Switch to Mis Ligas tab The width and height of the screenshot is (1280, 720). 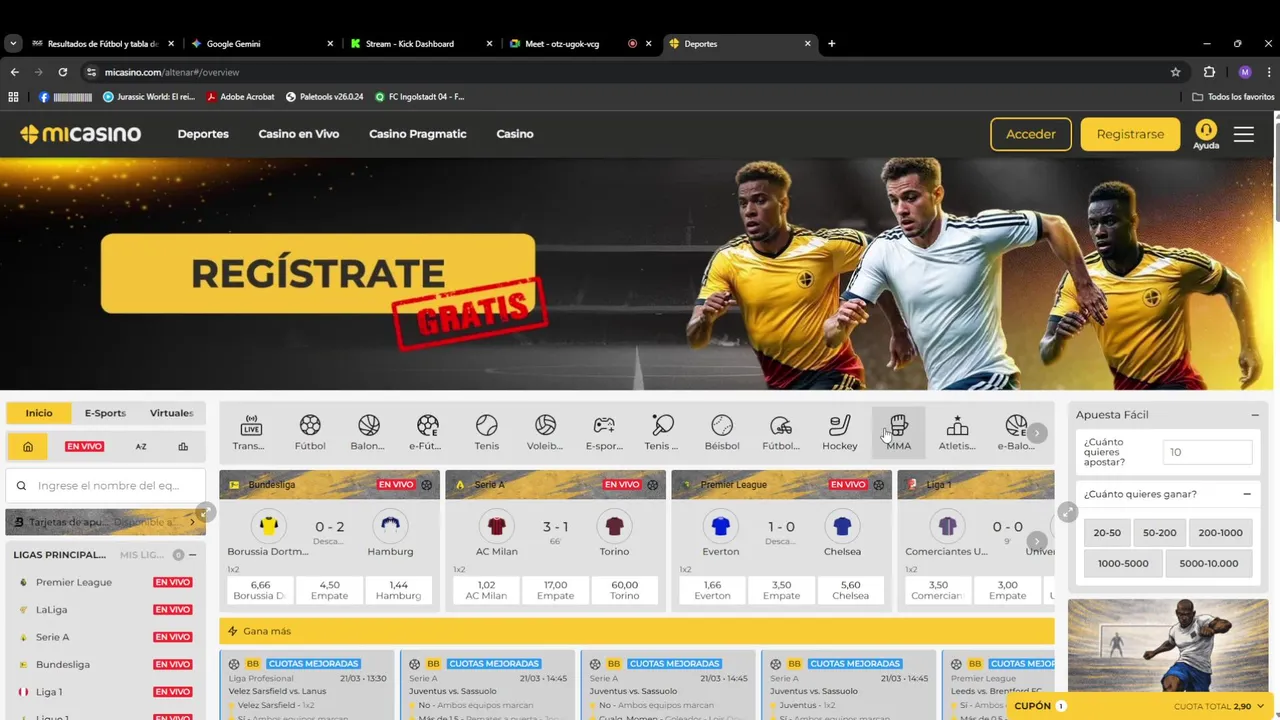[142, 555]
